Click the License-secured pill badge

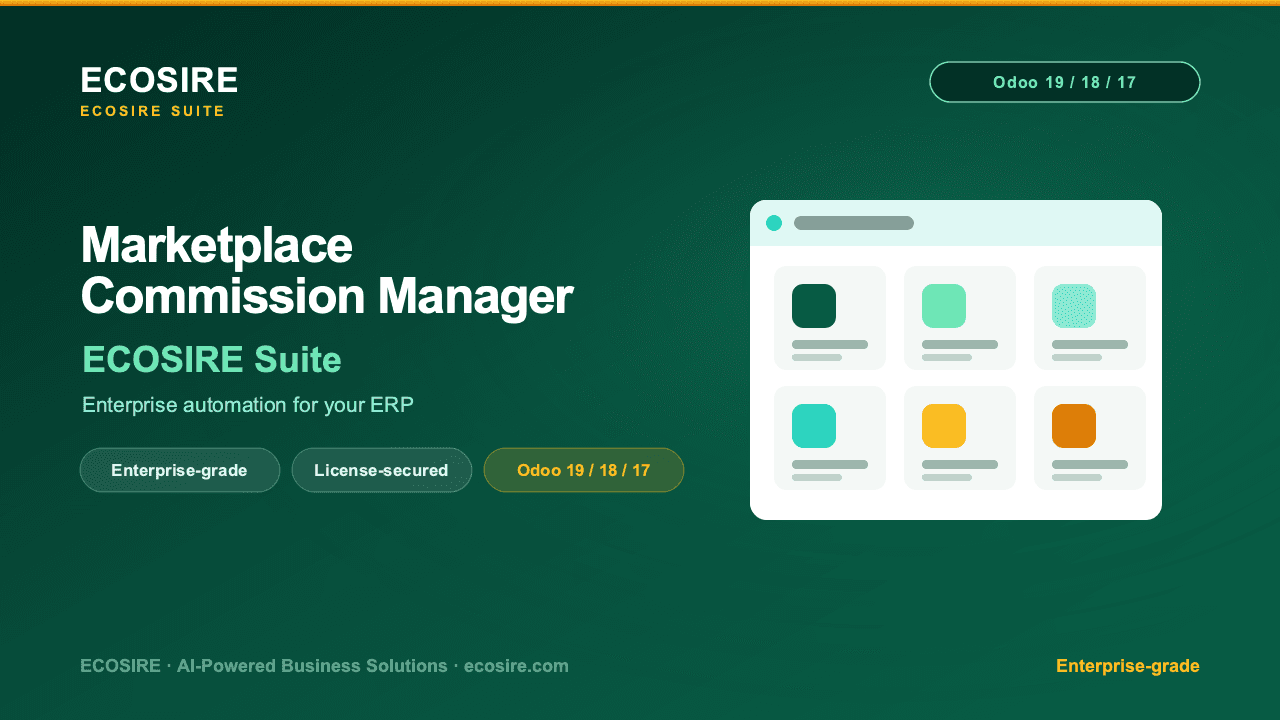[x=382, y=470]
